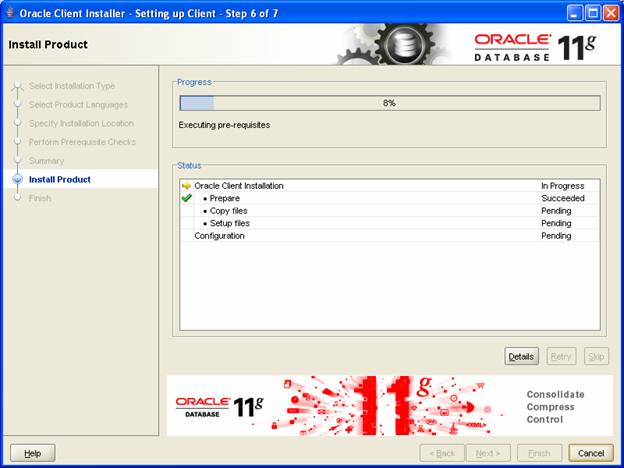Click the 8% installation progress bar
Image resolution: width=624 pixels, height=468 pixels.
click(390, 103)
